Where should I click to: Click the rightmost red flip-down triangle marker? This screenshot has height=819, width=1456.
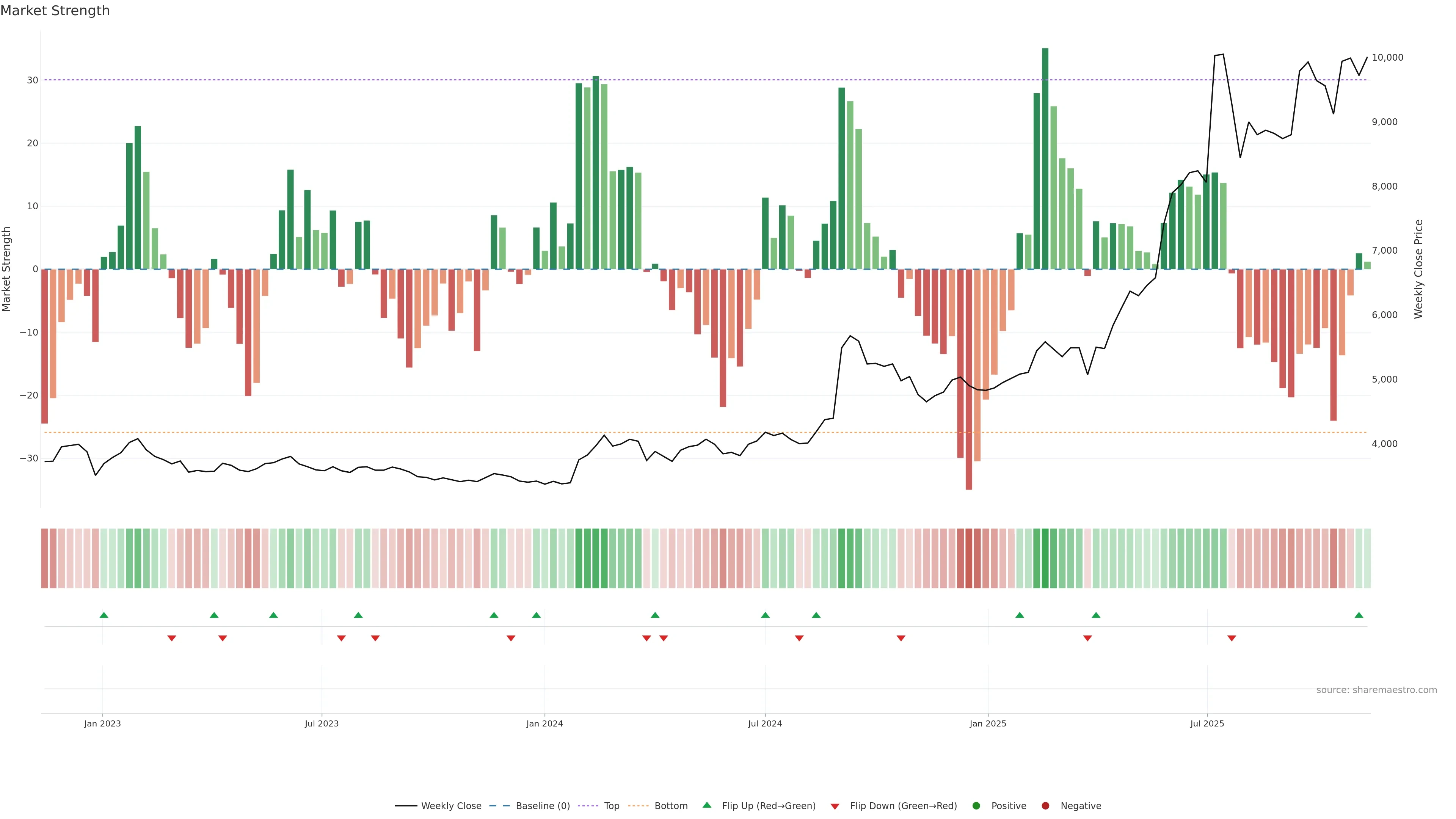coord(1232,638)
